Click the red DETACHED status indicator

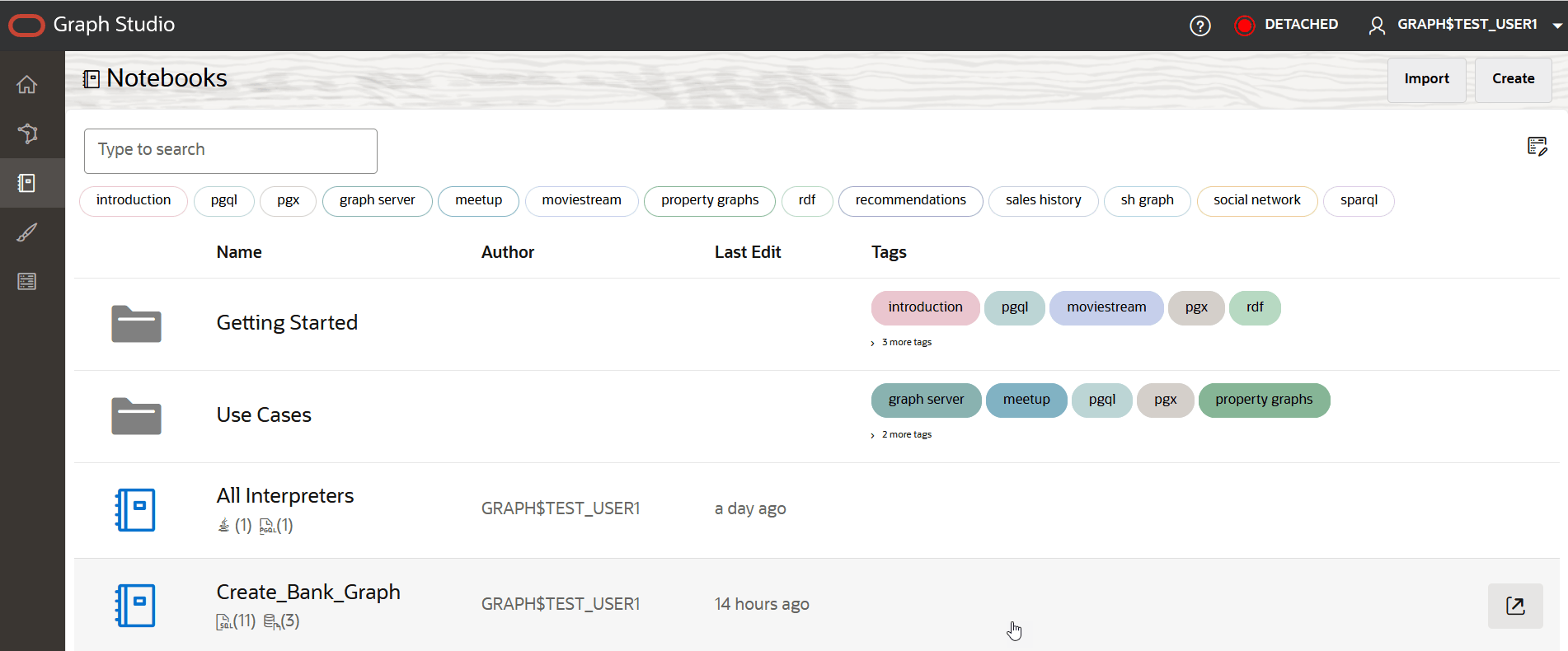click(x=1244, y=26)
